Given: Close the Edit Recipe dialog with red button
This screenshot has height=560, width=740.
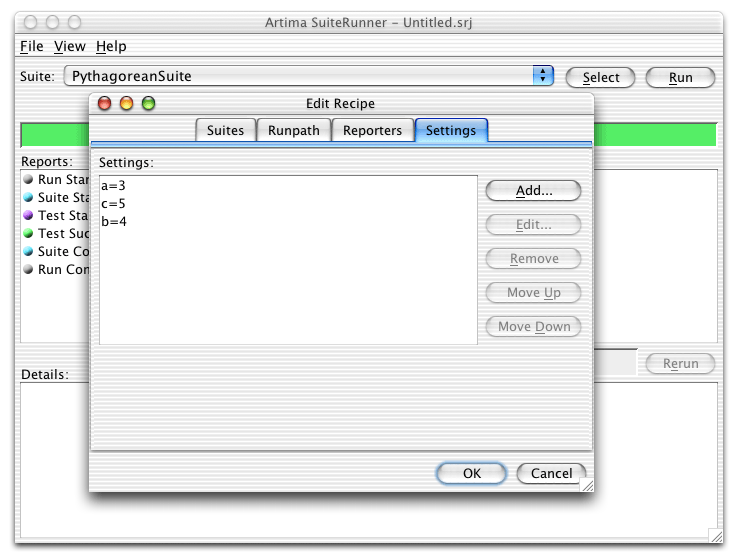Looking at the screenshot, I should (104, 103).
